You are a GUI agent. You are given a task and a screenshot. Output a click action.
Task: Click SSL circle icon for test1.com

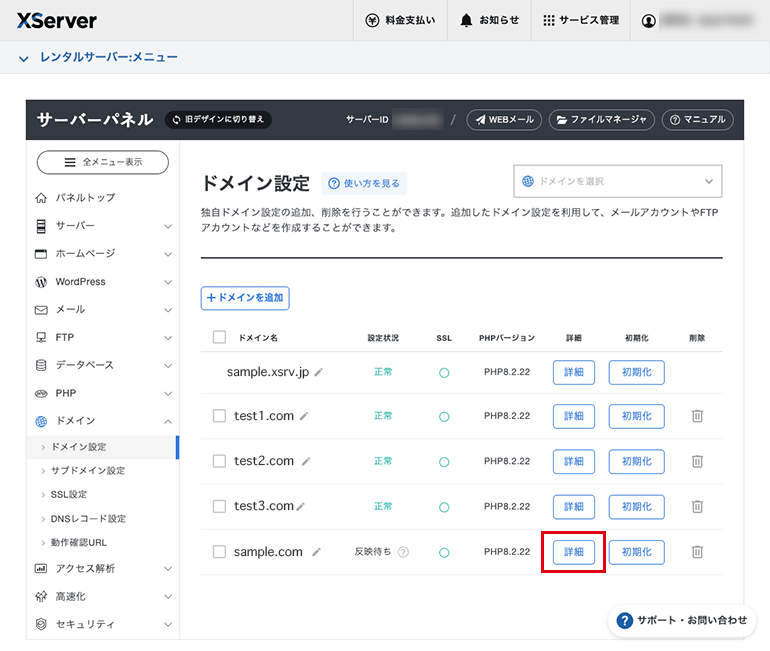444,417
